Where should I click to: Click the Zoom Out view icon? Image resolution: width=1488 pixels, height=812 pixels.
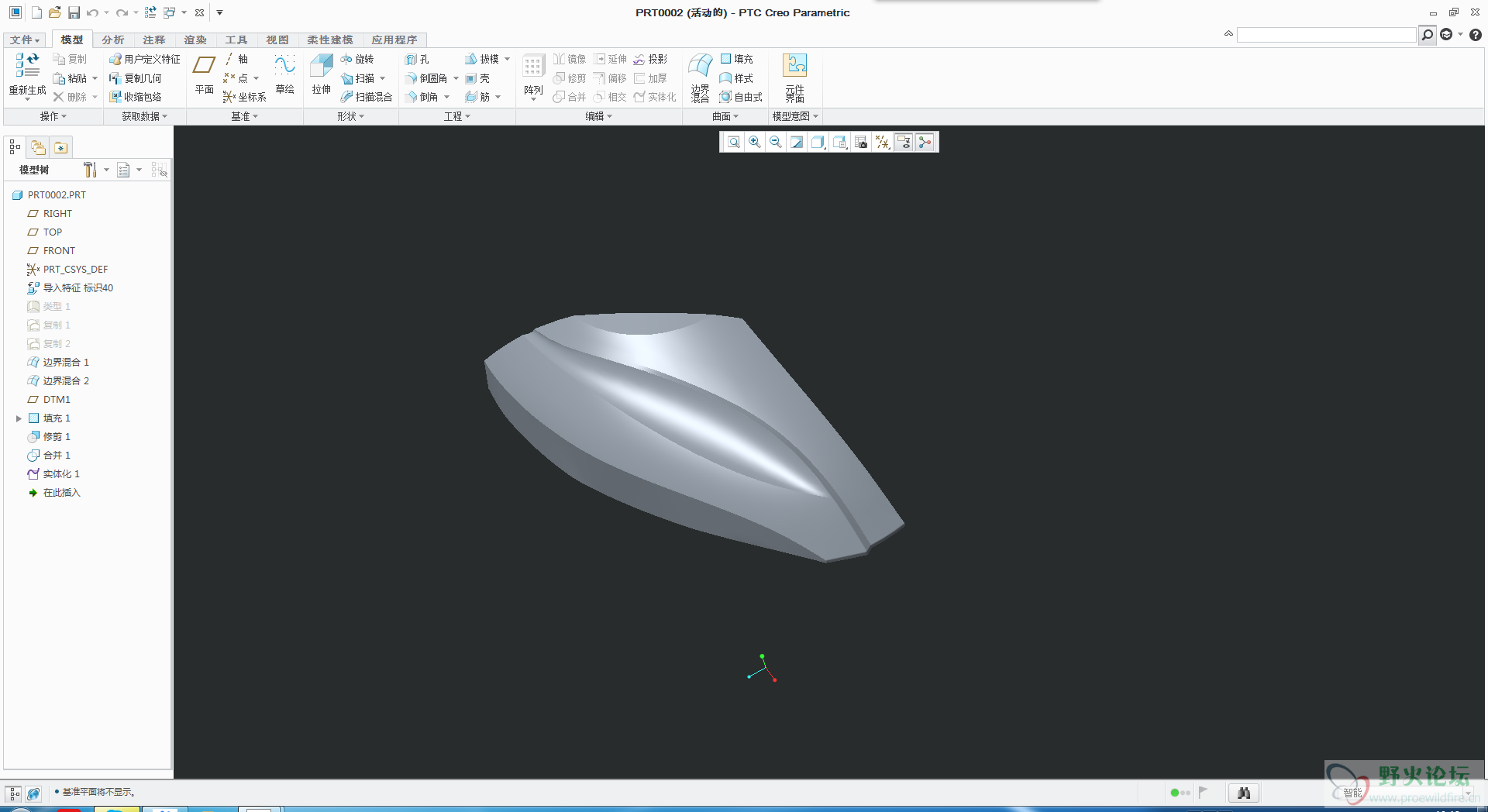click(775, 142)
